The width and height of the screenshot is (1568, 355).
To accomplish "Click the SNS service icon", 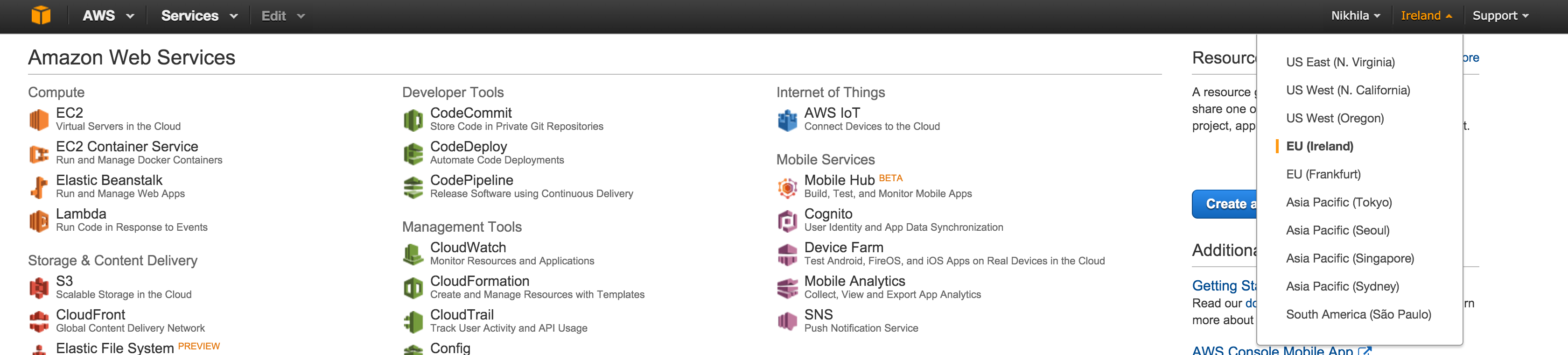I will pyautogui.click(x=787, y=321).
